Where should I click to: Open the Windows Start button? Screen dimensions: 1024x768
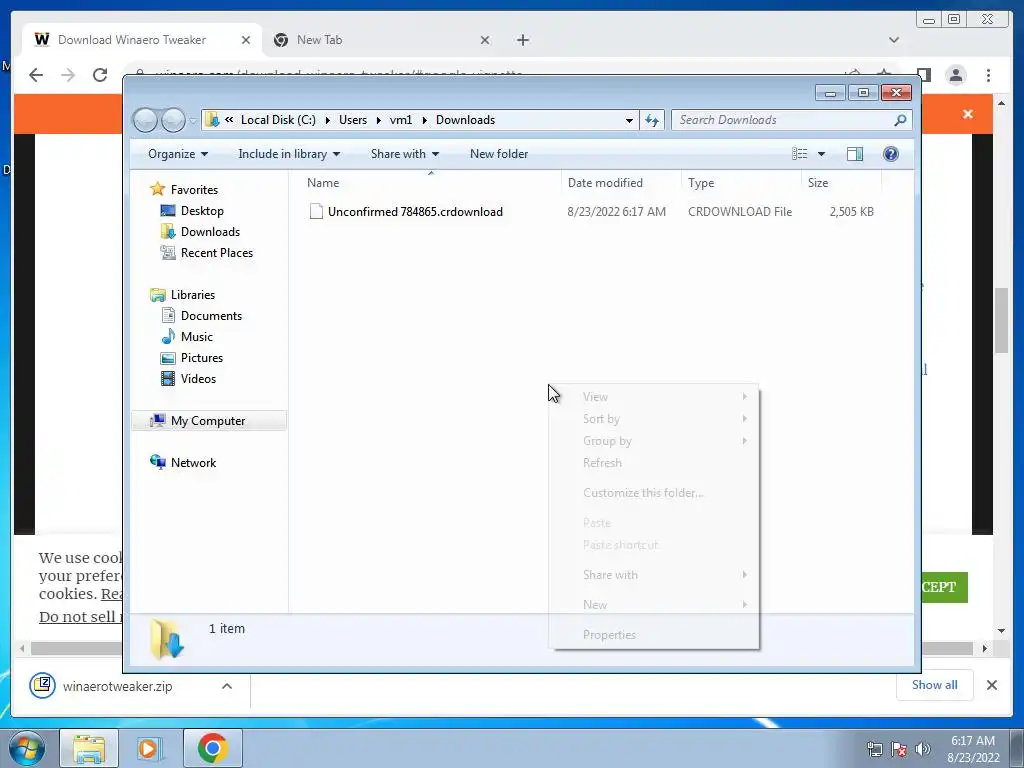26,748
